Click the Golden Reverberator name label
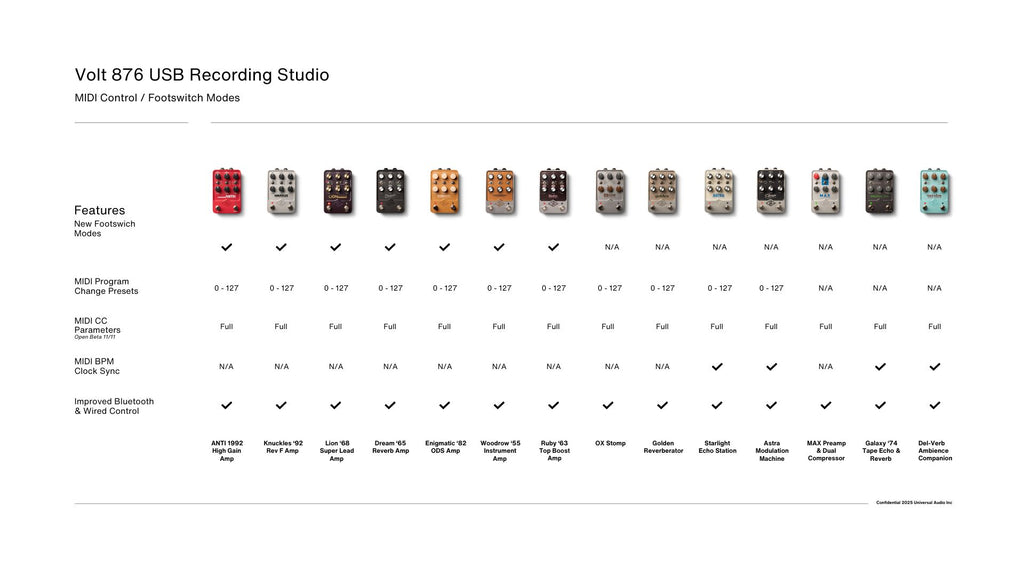The image size is (1024, 576). click(x=662, y=447)
